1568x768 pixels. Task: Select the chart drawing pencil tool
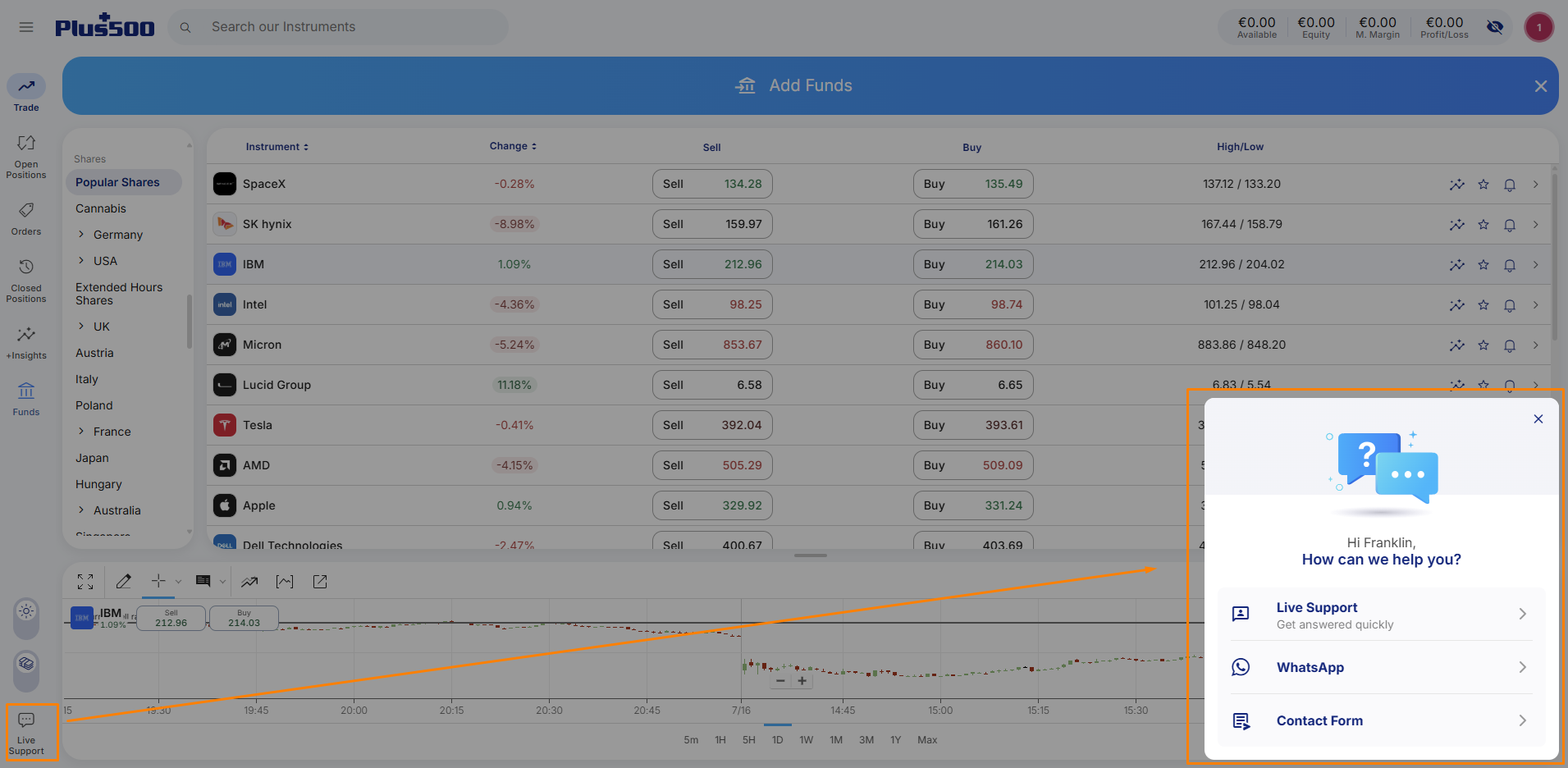[124, 582]
